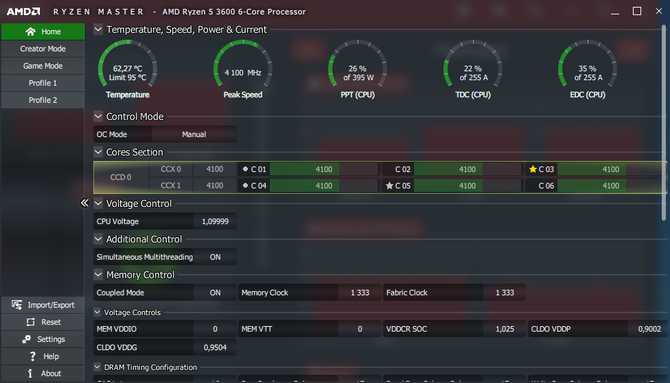Click the VDDCR SOC value 1,025
The height and width of the screenshot is (383, 670).
(505, 329)
